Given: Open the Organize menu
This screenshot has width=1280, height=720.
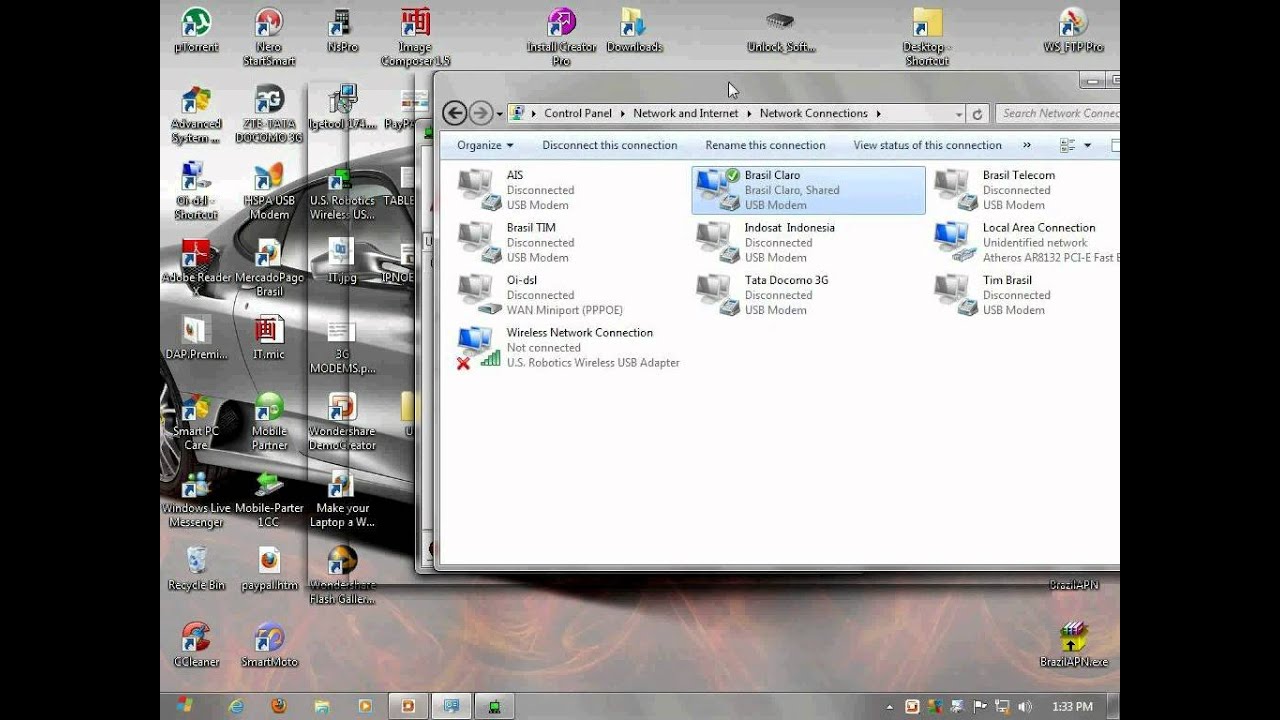Looking at the screenshot, I should [x=485, y=145].
